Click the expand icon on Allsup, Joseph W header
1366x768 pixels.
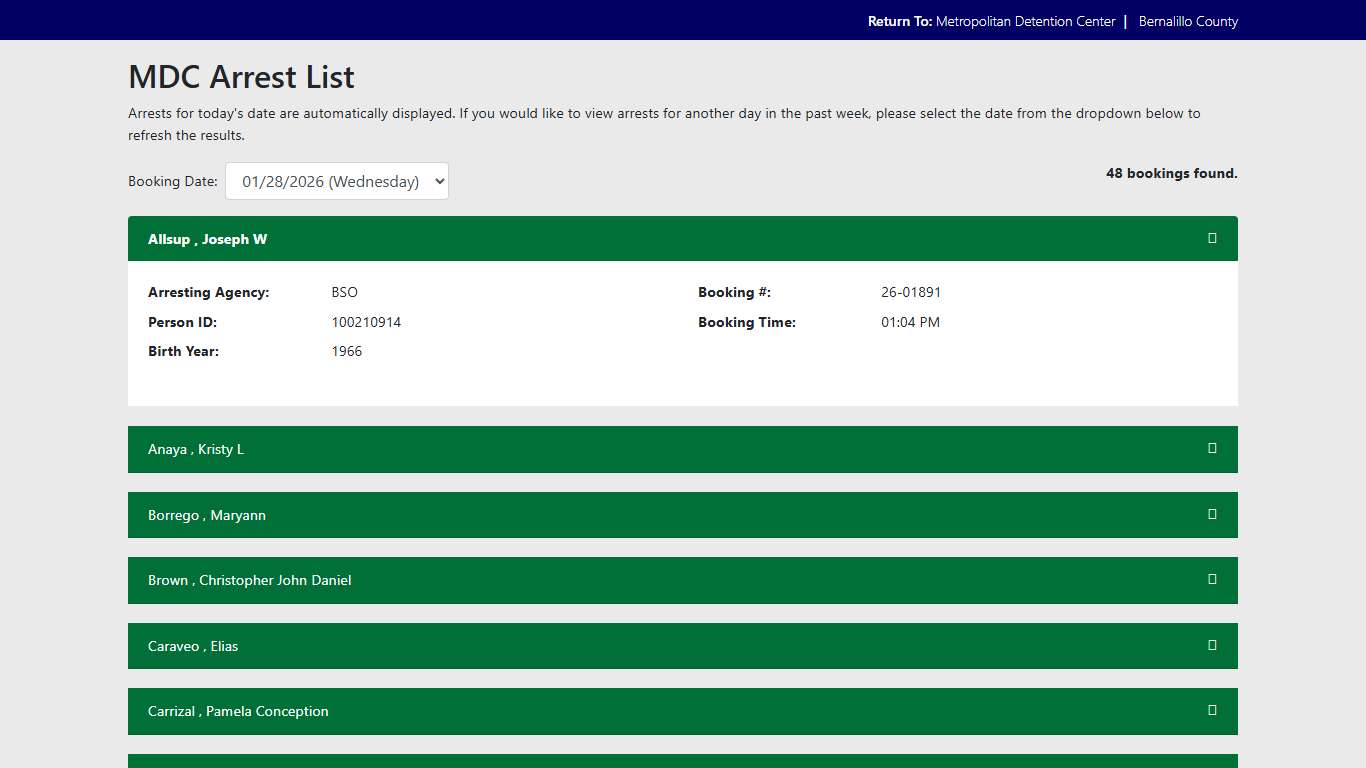[1211, 238]
